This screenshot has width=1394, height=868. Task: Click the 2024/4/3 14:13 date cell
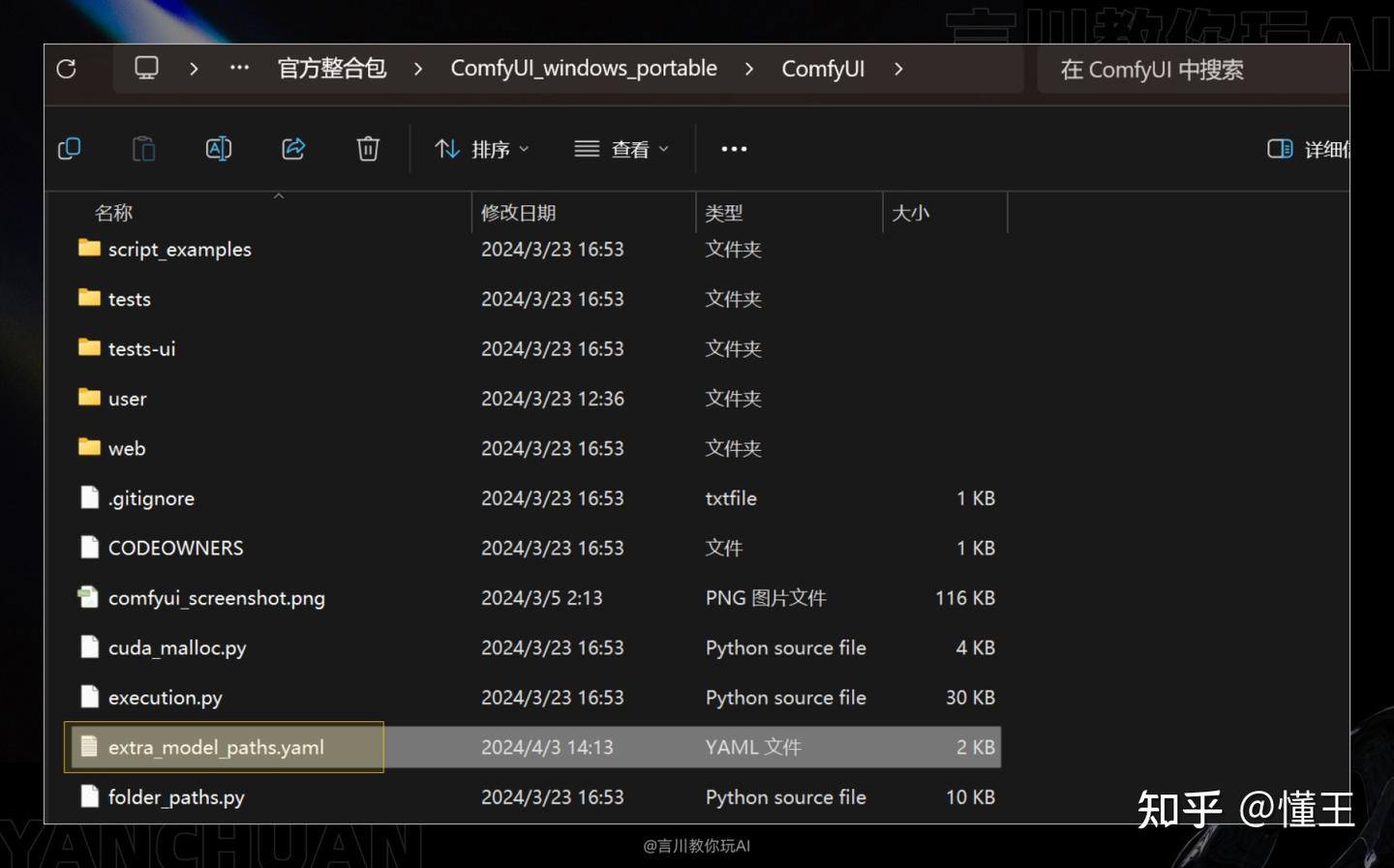click(x=547, y=747)
